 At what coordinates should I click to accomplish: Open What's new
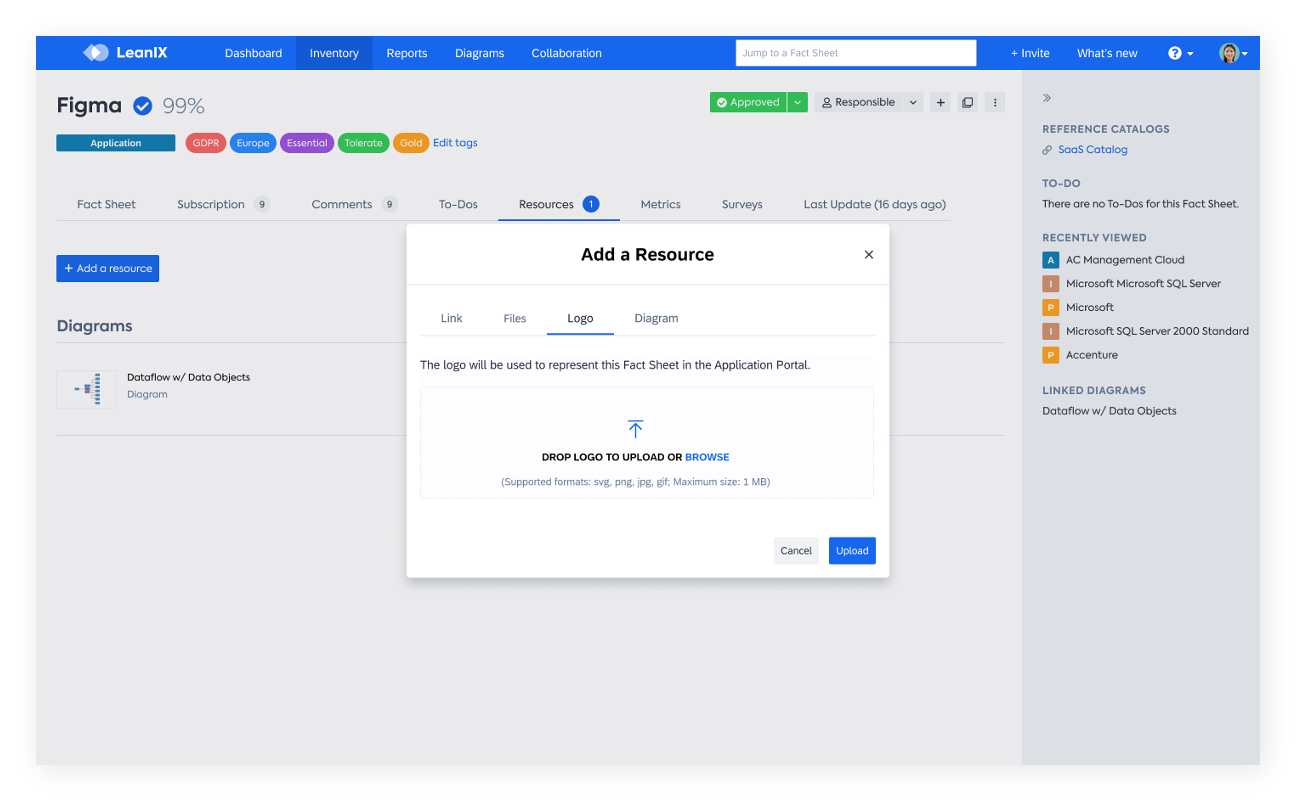coord(1107,53)
